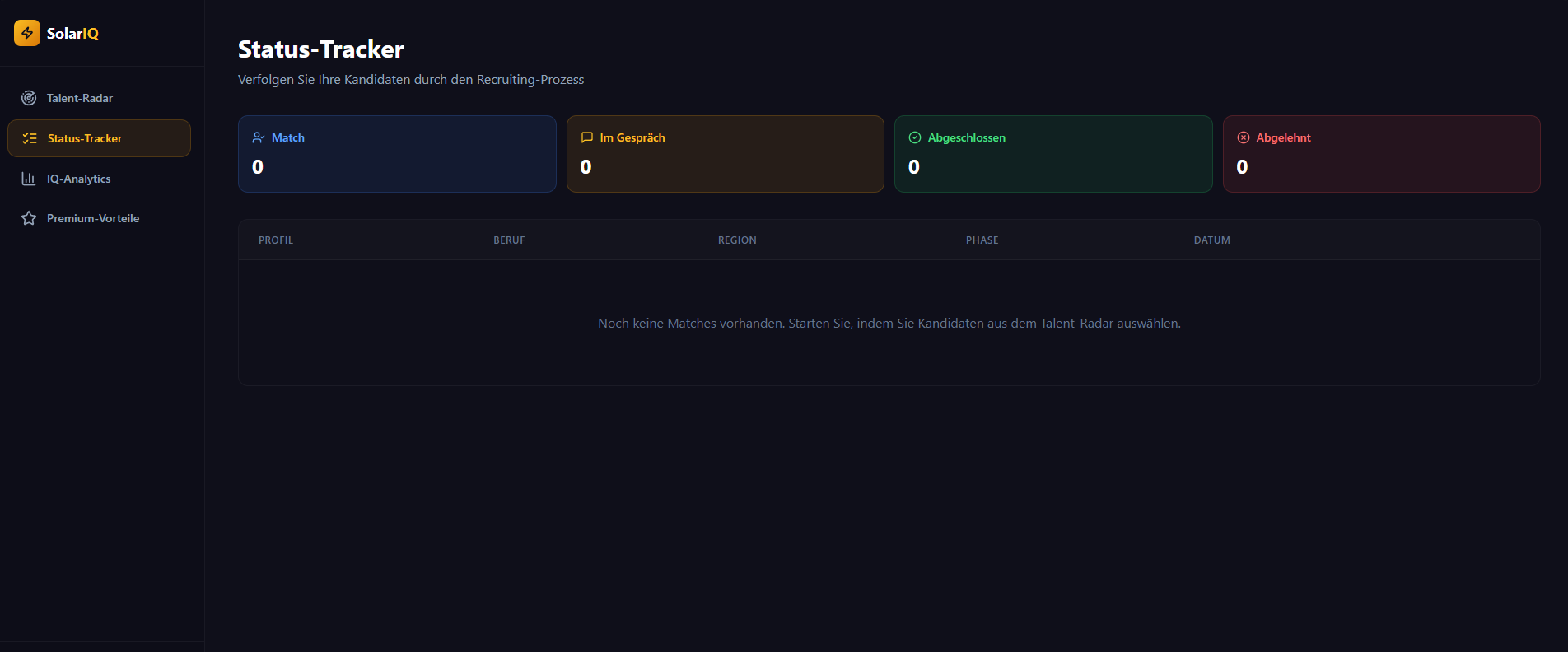Select the Im Gespräch status card
This screenshot has height=652, width=1568.
pyautogui.click(x=725, y=154)
